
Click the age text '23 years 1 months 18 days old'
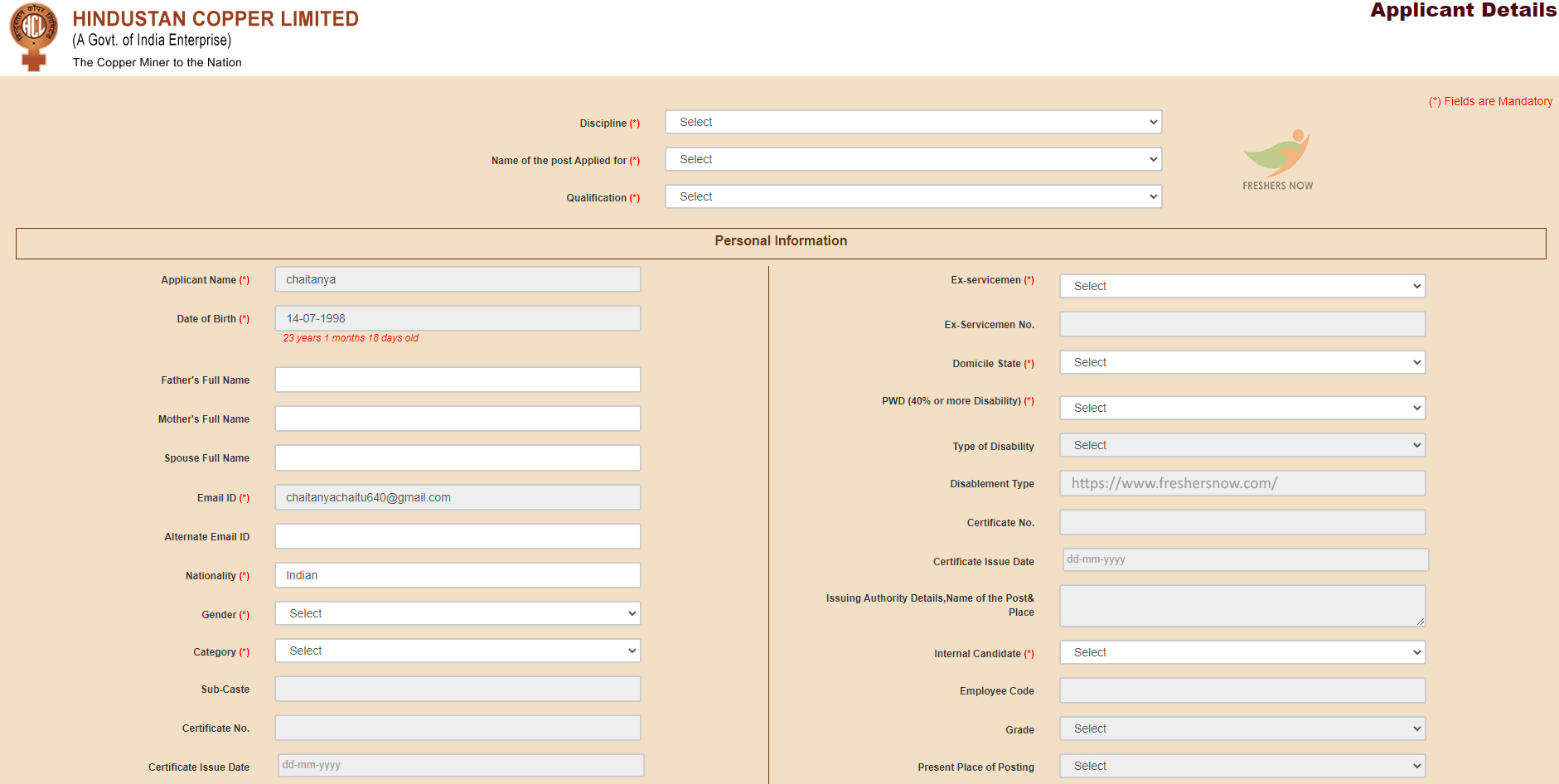point(351,338)
